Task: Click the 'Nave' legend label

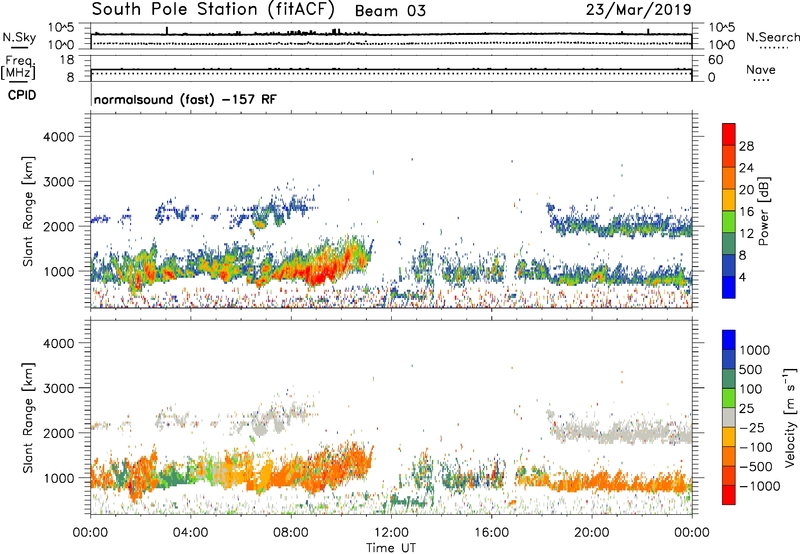Action: pyautogui.click(x=761, y=70)
